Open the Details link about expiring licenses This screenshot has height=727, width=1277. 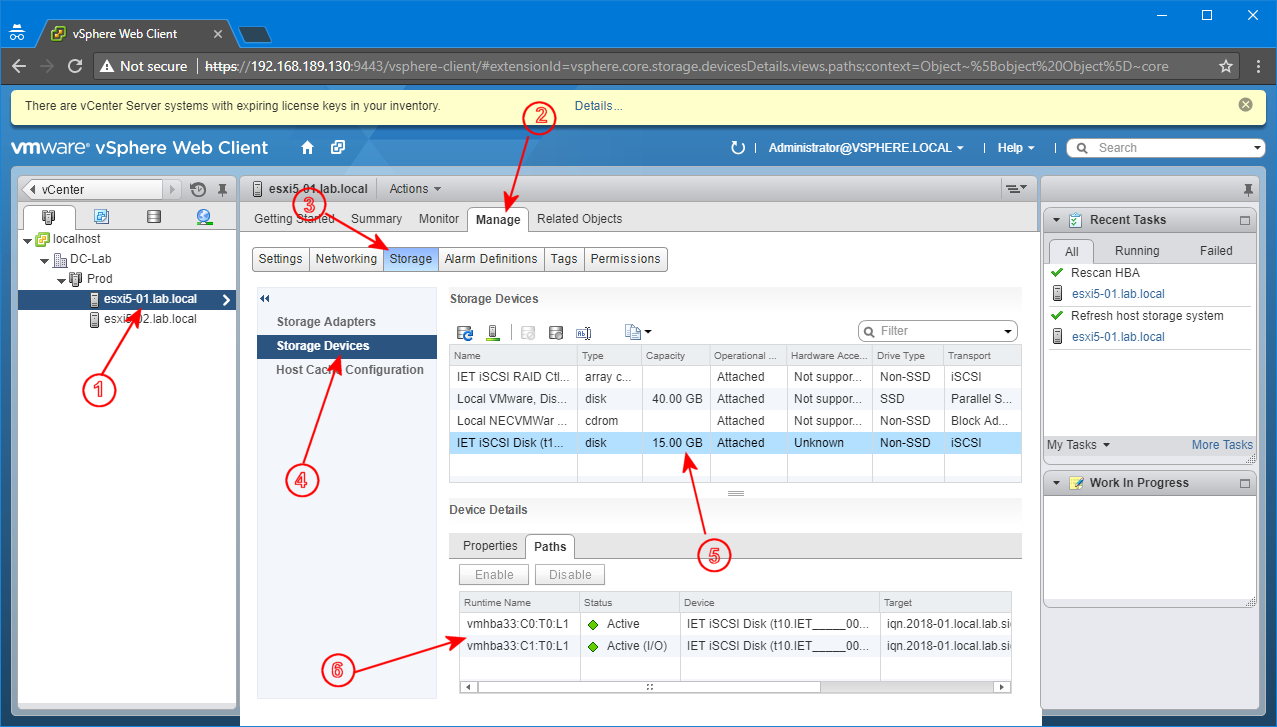[597, 104]
